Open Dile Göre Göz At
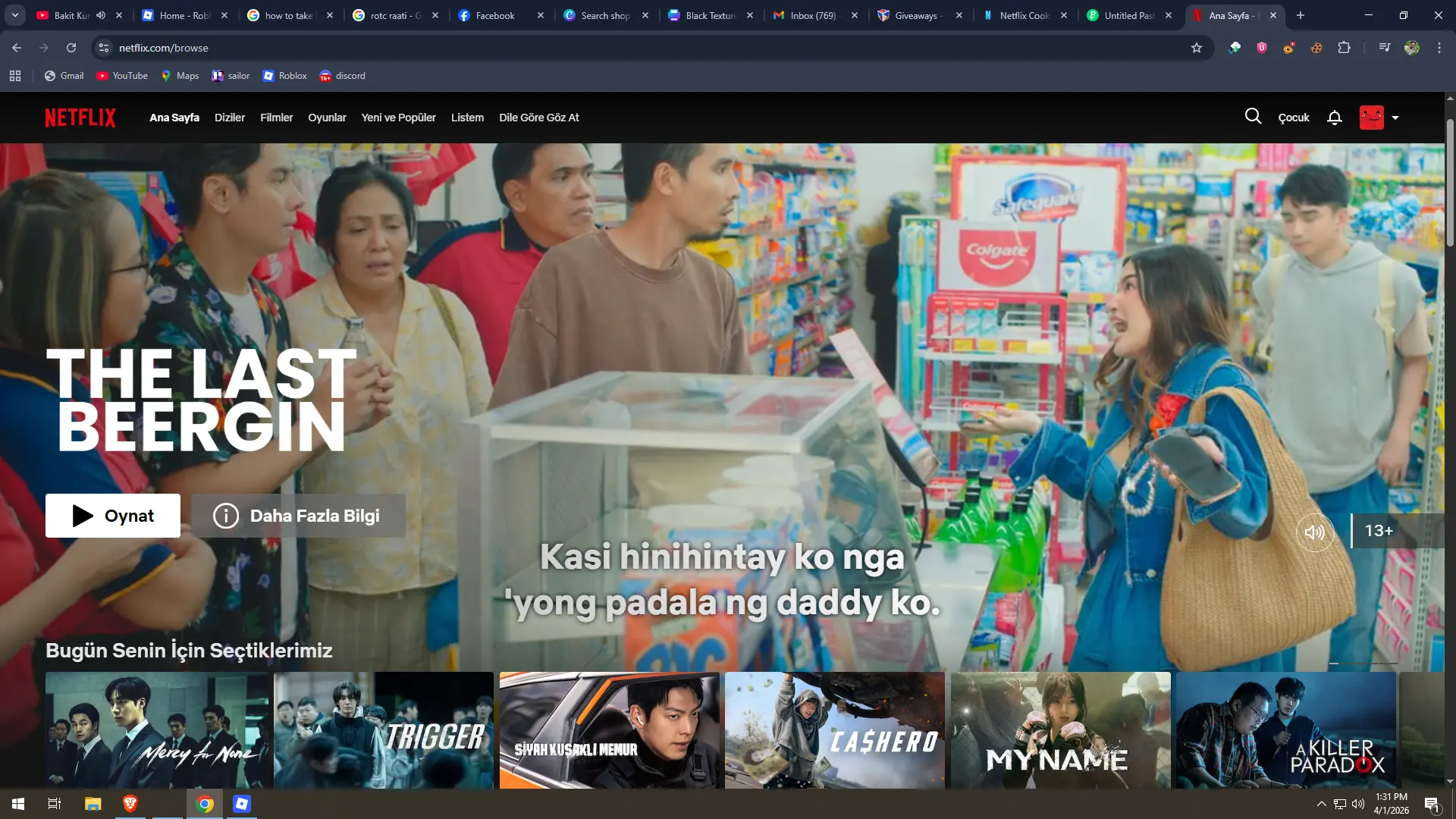Image resolution: width=1456 pixels, height=819 pixels. click(x=538, y=118)
